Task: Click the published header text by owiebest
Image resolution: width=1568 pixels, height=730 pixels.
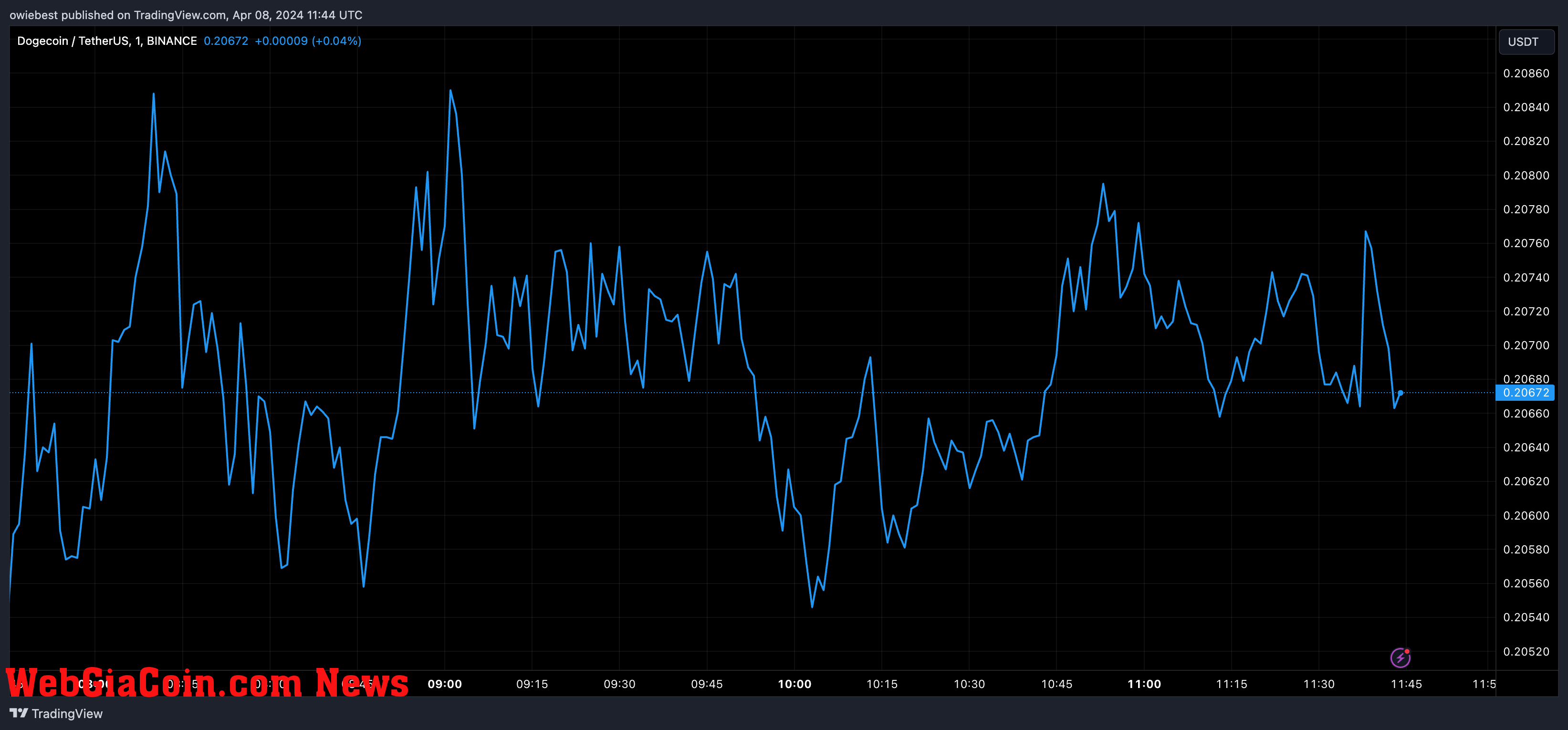Action: click(x=186, y=15)
